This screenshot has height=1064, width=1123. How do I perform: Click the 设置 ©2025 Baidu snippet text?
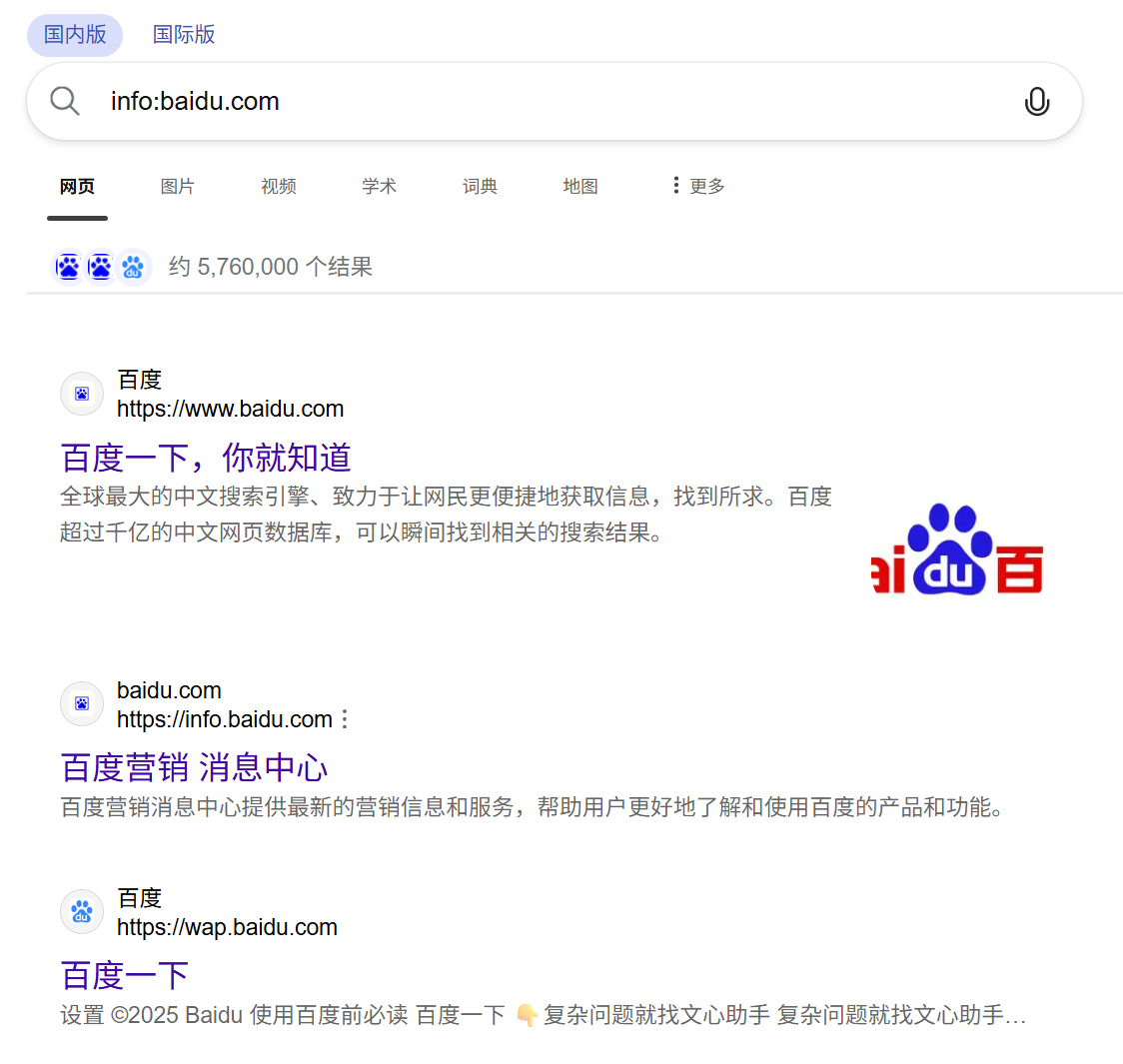click(x=543, y=1015)
